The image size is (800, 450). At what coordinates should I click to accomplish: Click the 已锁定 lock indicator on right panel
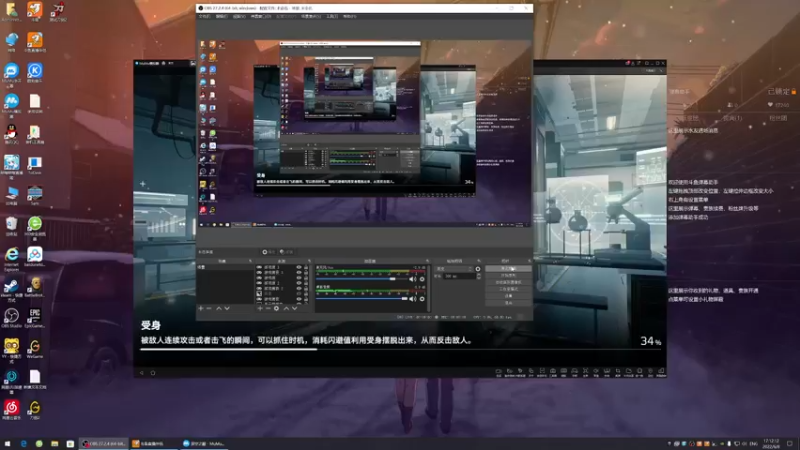tap(782, 91)
